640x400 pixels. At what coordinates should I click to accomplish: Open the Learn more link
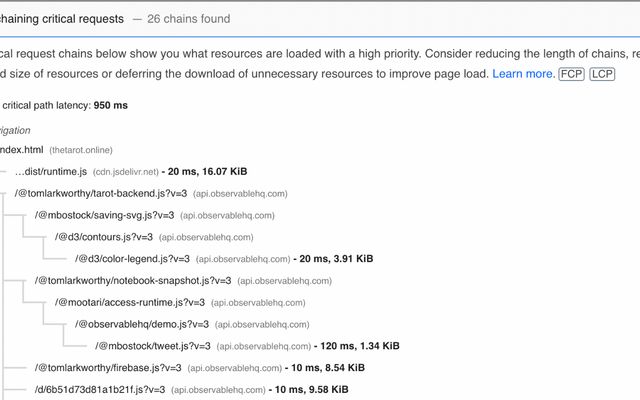(x=523, y=74)
